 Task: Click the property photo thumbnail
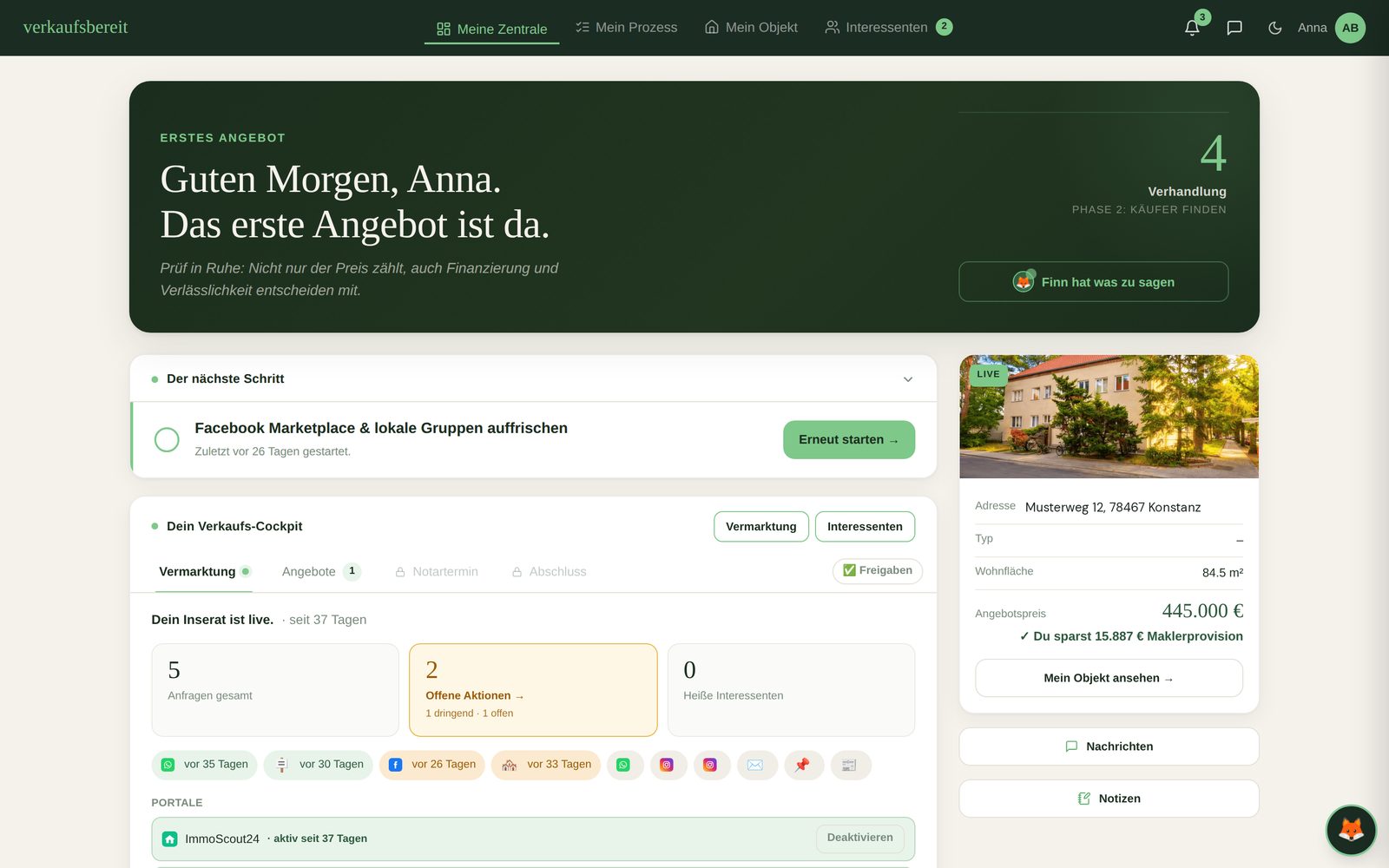[1109, 417]
